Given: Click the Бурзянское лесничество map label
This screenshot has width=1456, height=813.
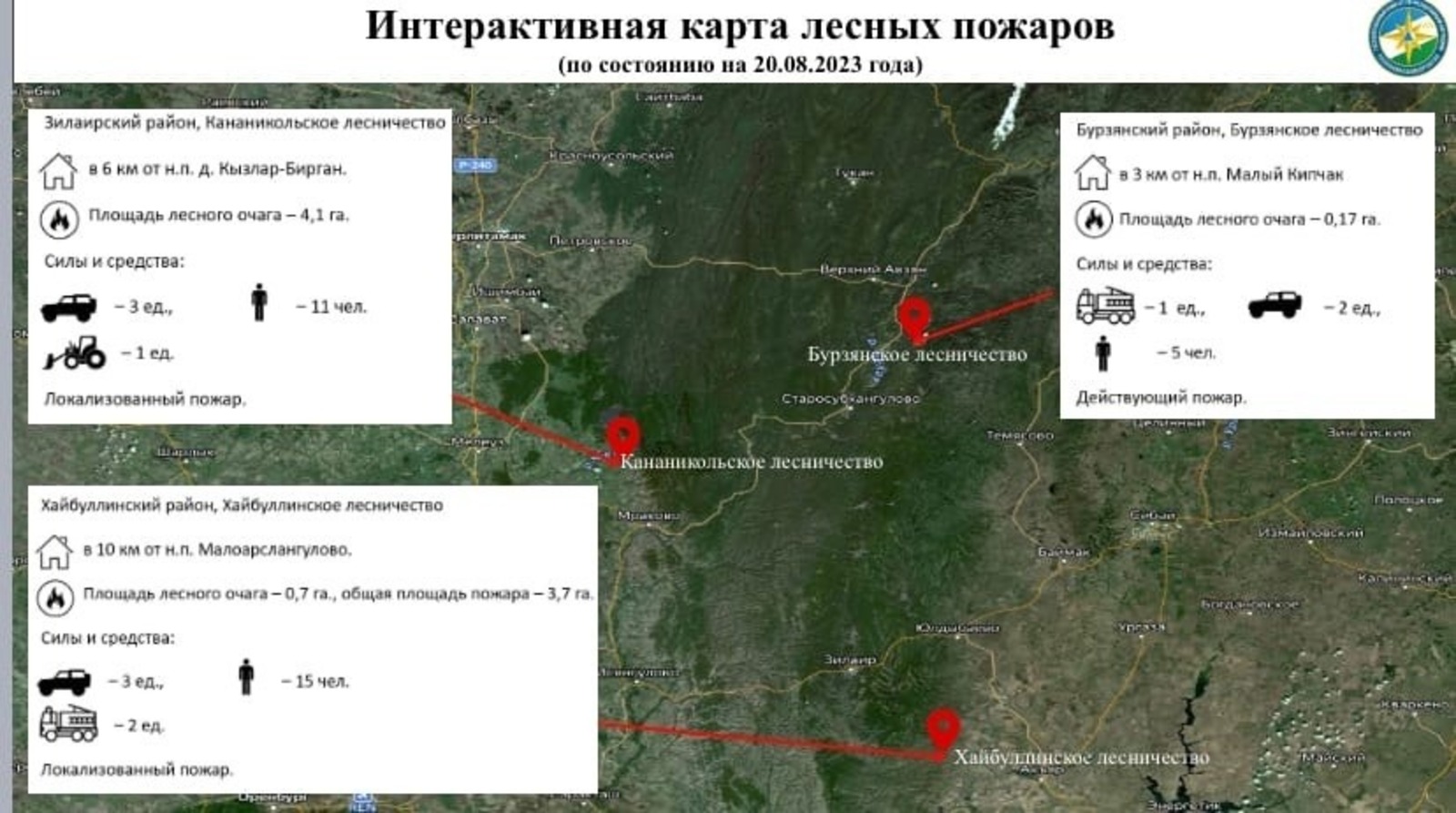Looking at the screenshot, I should click(917, 355).
